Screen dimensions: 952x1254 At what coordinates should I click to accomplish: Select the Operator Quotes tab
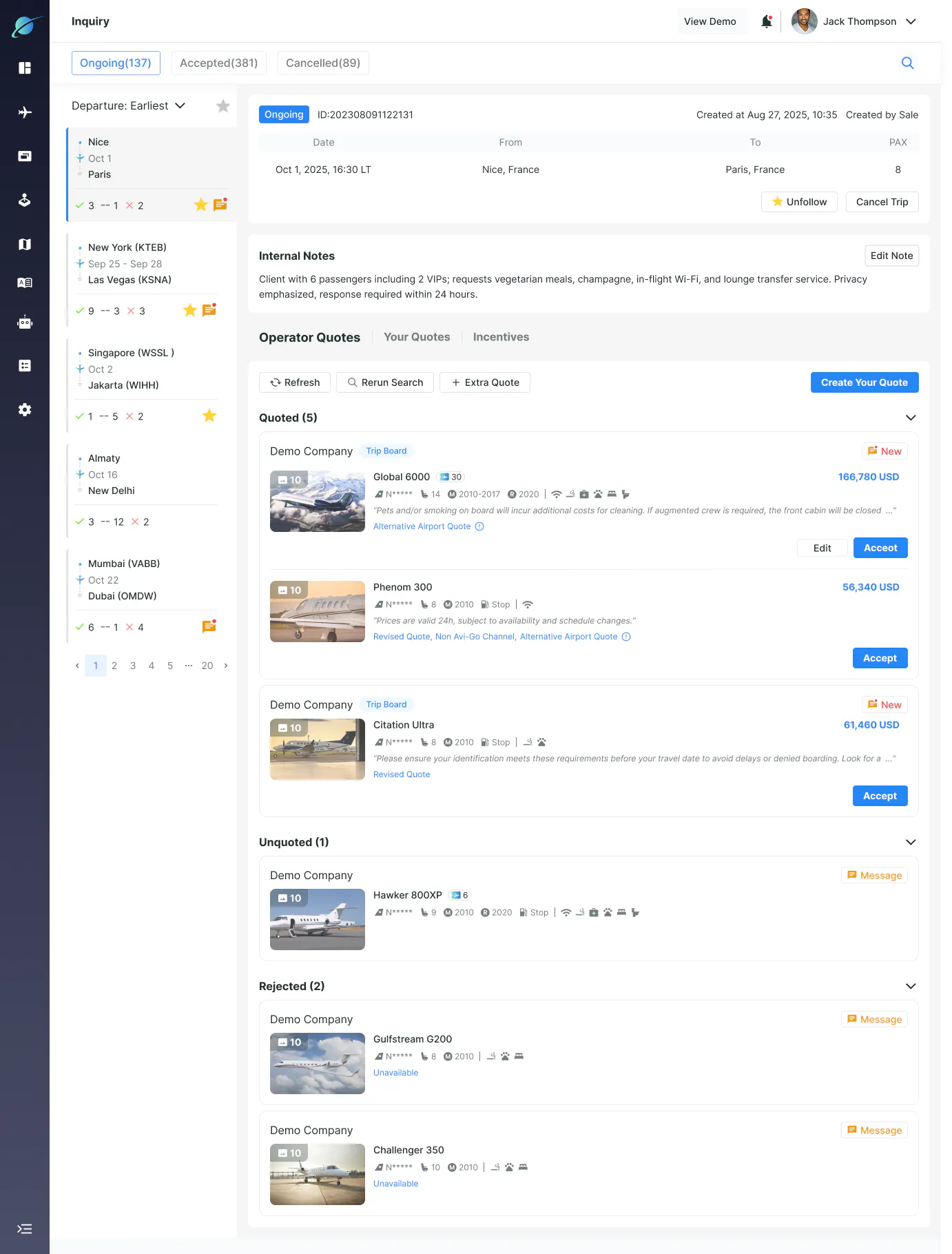click(x=309, y=337)
